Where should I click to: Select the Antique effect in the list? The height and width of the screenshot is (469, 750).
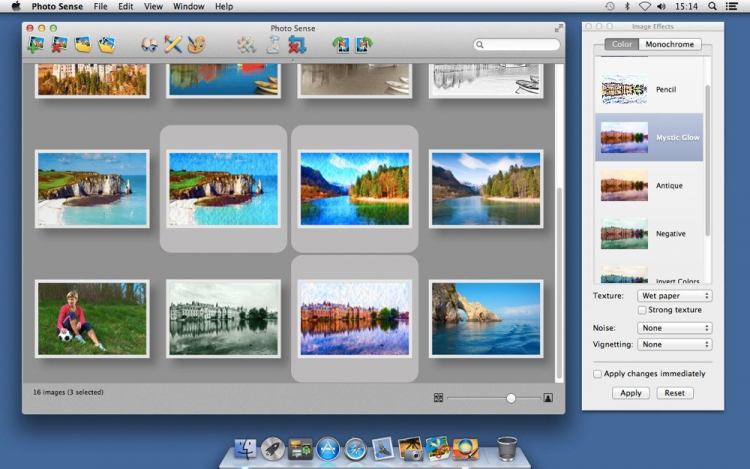[650, 186]
